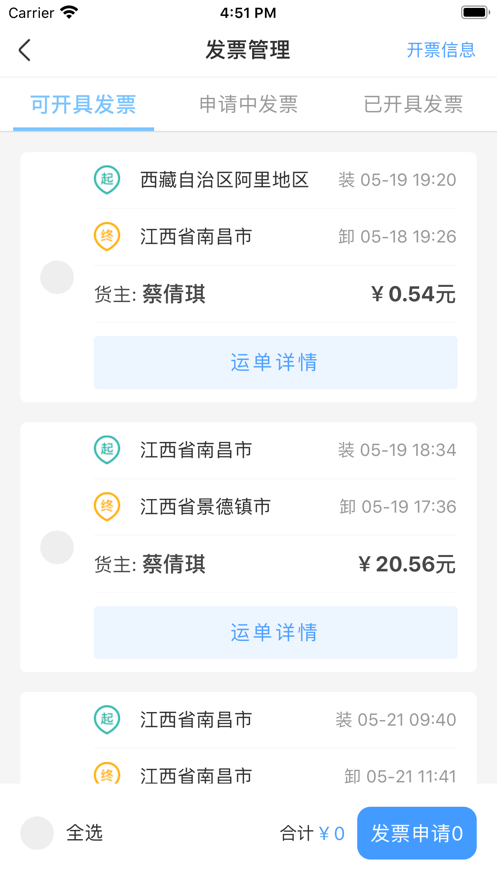Open 开票信息 link in header
Screen dimensions: 497x883
click(441, 50)
